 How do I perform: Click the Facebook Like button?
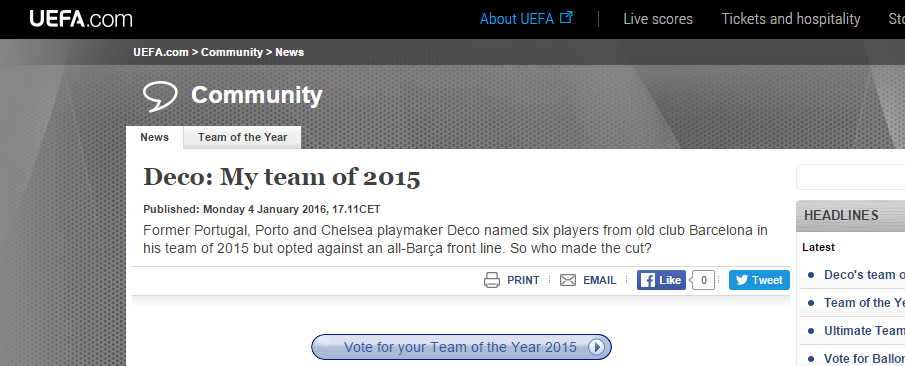pyautogui.click(x=661, y=280)
